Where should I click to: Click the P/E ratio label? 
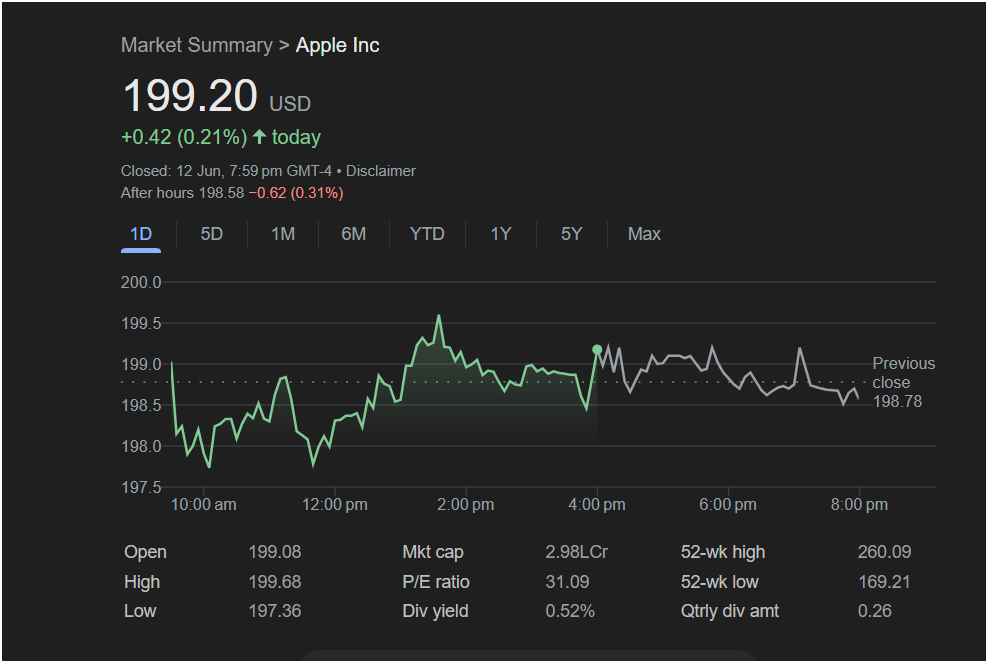pyautogui.click(x=436, y=582)
